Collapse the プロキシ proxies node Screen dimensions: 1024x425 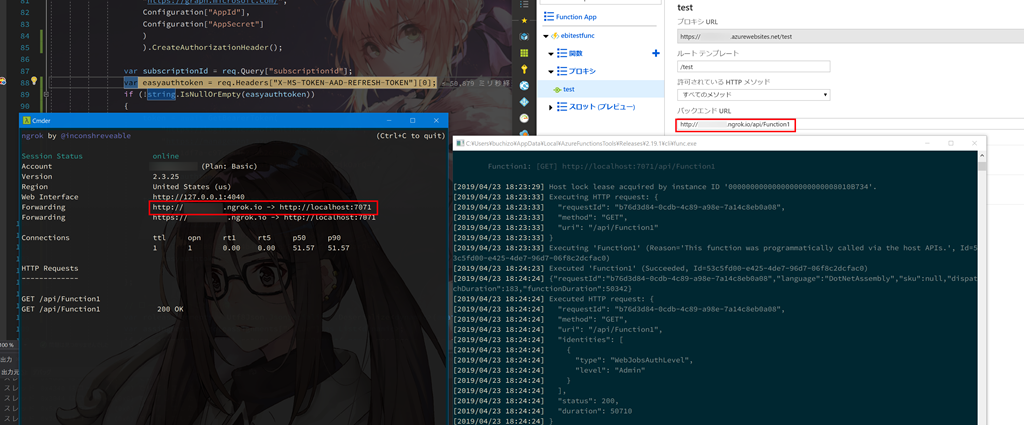point(552,71)
